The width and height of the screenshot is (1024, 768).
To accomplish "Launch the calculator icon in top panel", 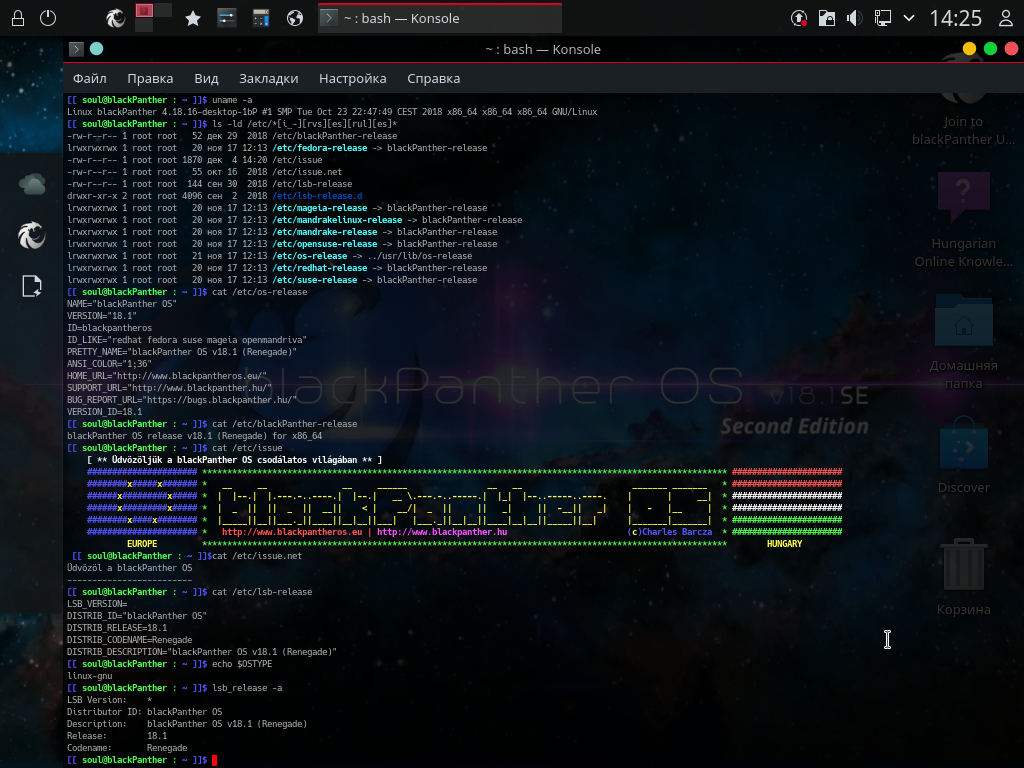I will pos(261,18).
